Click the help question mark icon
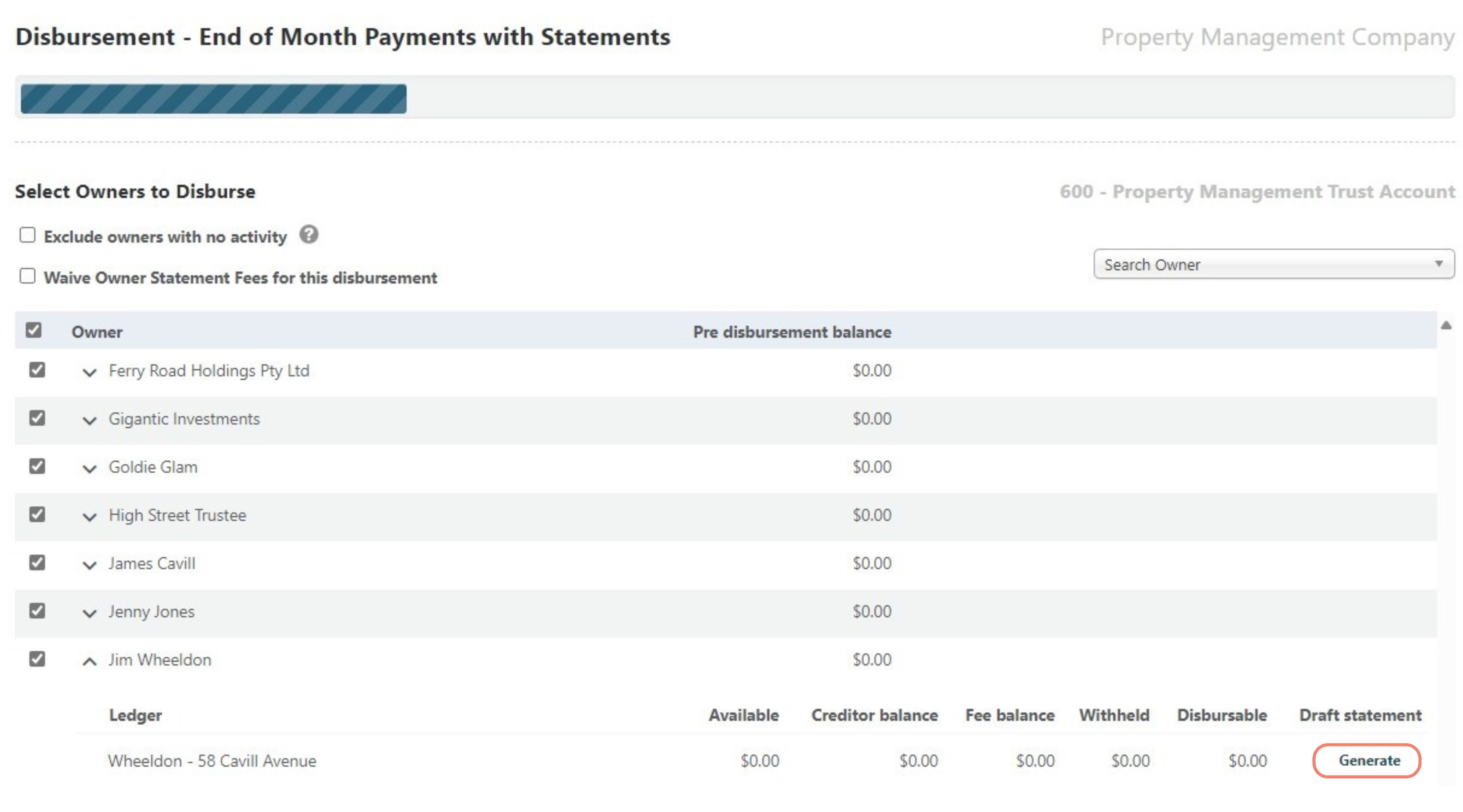 point(308,234)
